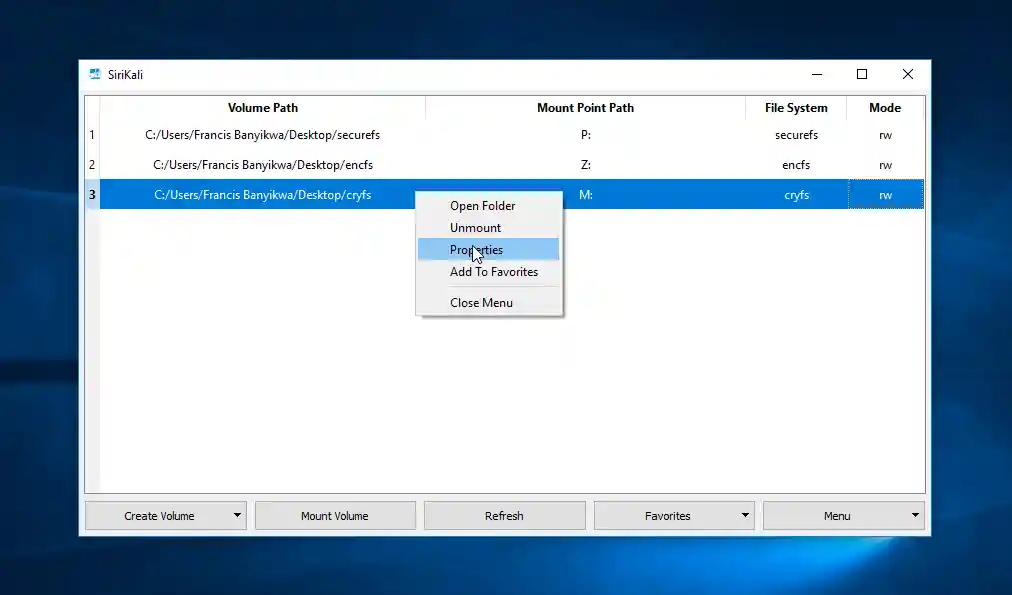Click the SiriKali app icon in title bar
Screen dimensions: 1012x595
pos(95,75)
